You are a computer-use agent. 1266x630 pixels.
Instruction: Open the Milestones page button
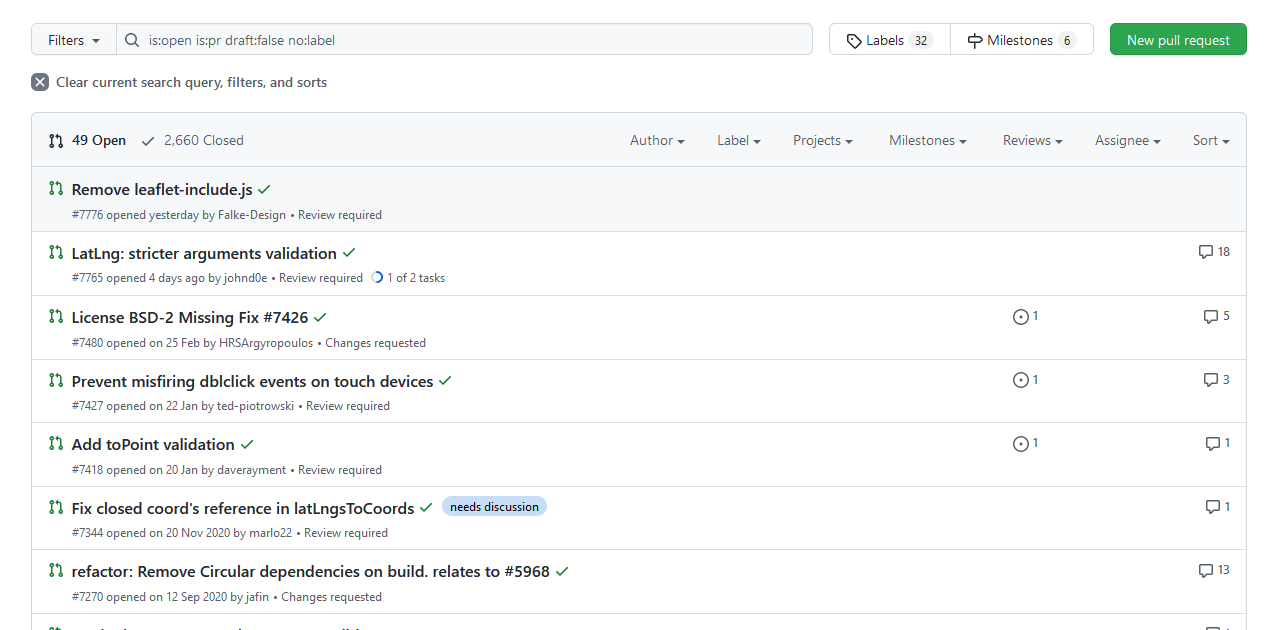pyautogui.click(x=1021, y=40)
